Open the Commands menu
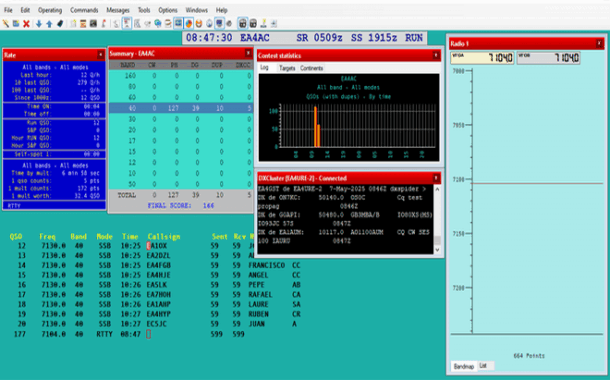Image resolution: width=610 pixels, height=380 pixels. (x=84, y=10)
